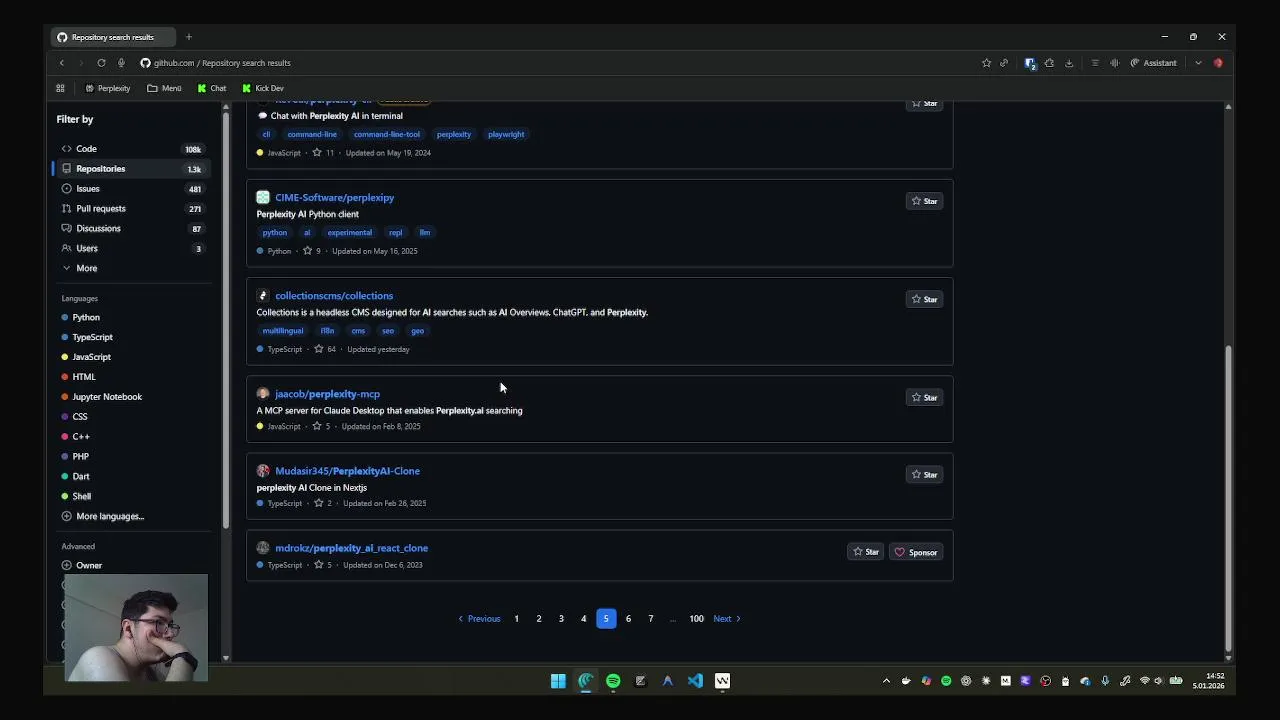
Task: Reload the page with the refresh icon
Action: pyautogui.click(x=101, y=63)
